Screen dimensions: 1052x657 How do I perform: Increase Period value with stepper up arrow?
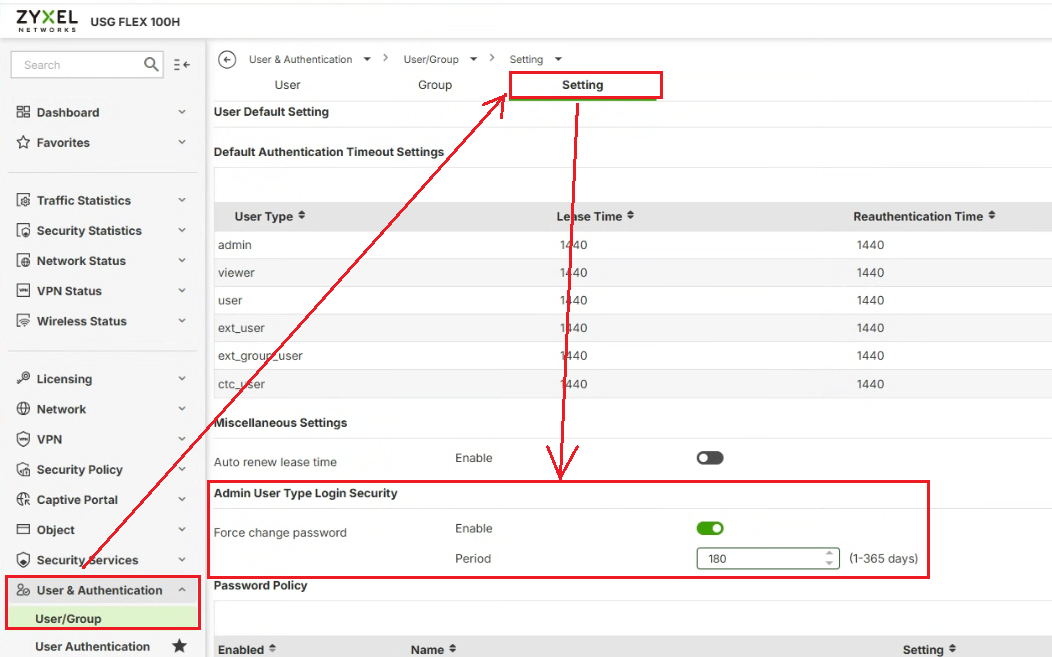[x=829, y=553]
